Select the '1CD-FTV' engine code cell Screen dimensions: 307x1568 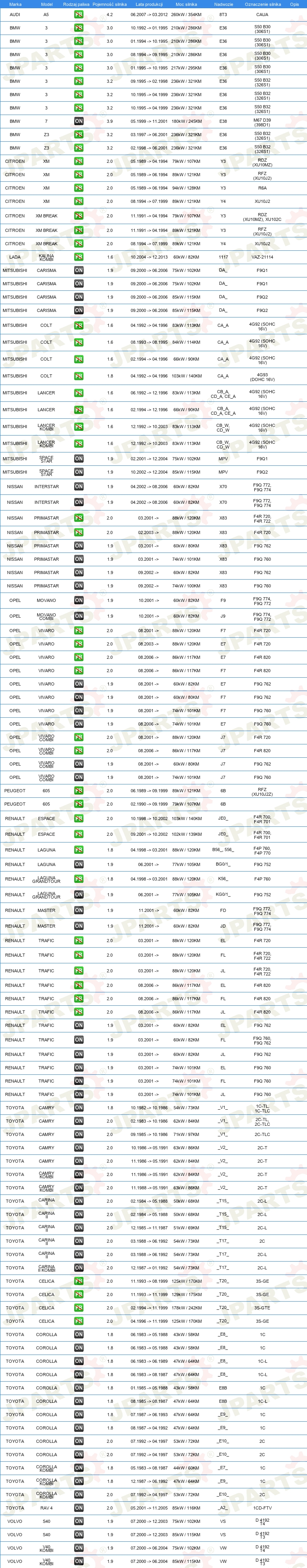263,1508
